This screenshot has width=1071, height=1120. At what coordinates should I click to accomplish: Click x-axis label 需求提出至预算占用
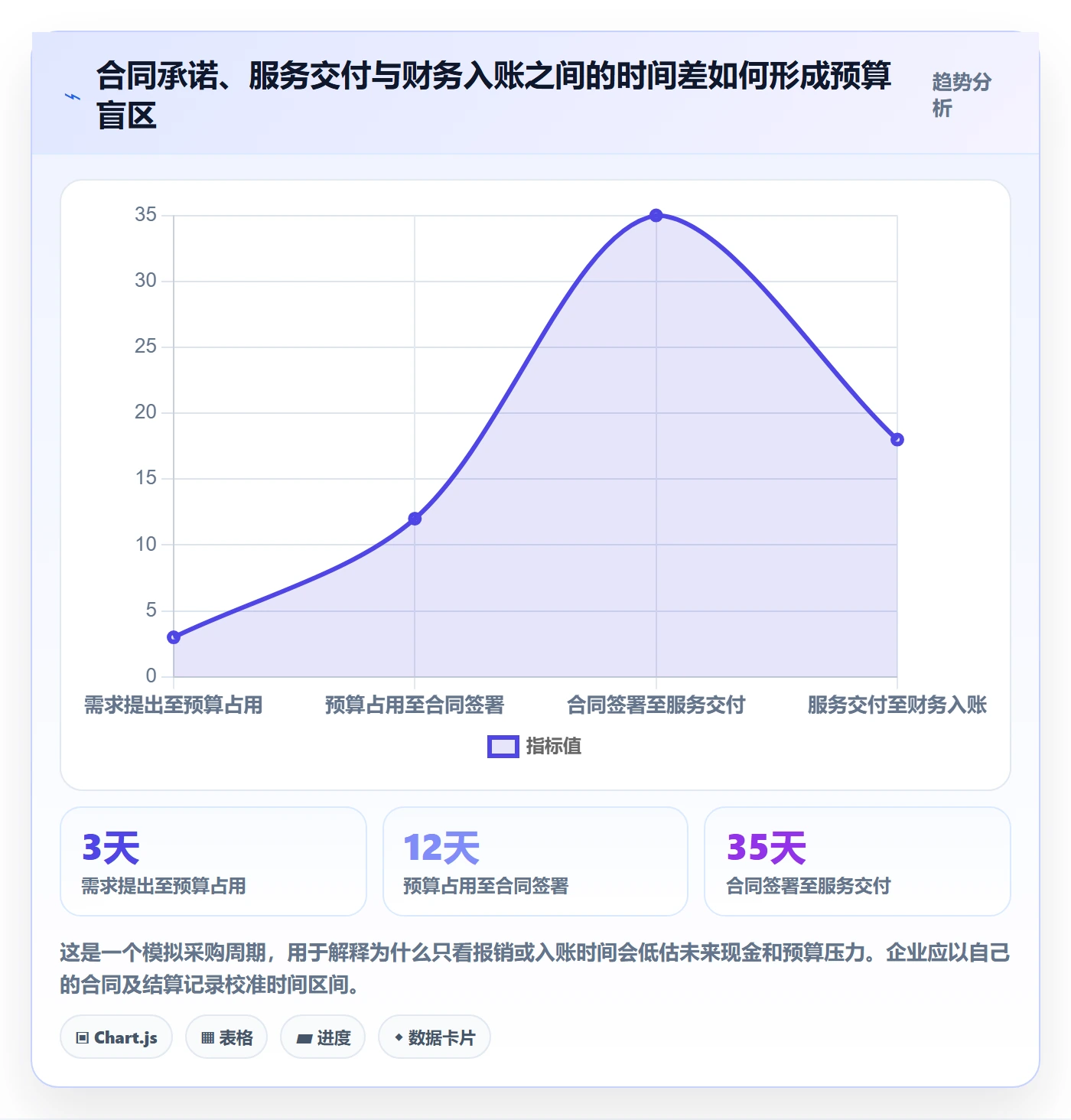[174, 705]
